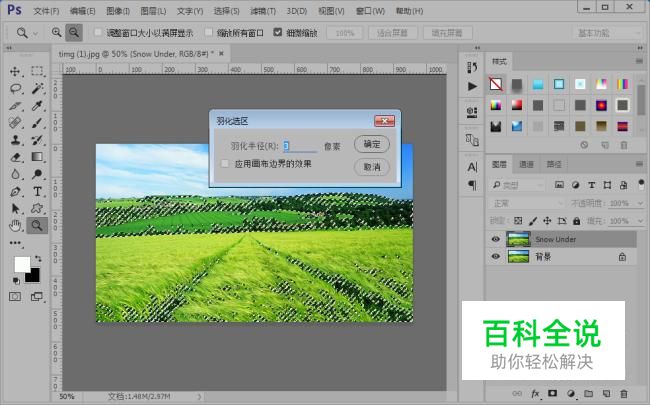Select the Path Selection tool
The width and height of the screenshot is (650, 405).
coord(15,208)
